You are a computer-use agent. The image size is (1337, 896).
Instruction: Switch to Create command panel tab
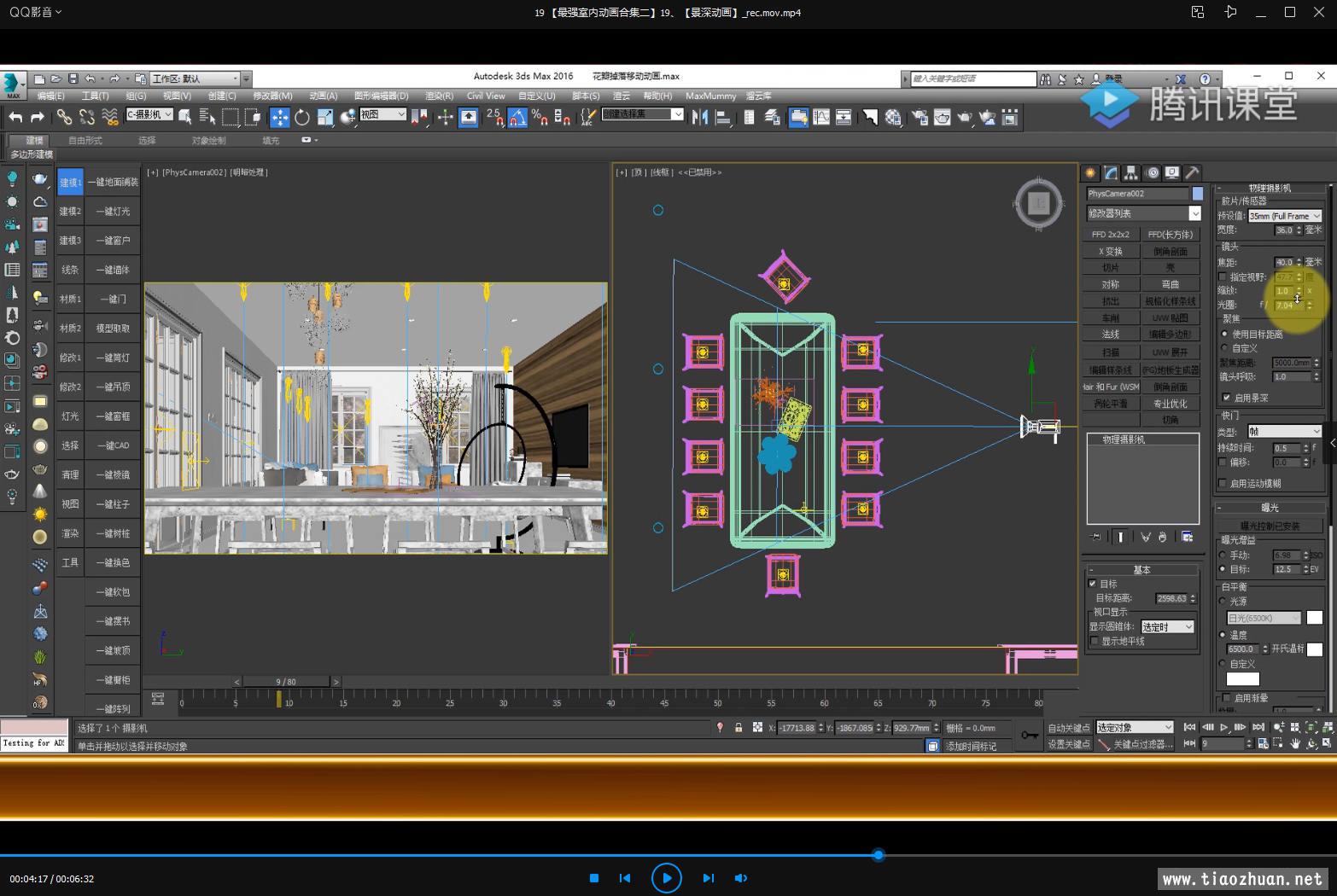tap(1090, 172)
